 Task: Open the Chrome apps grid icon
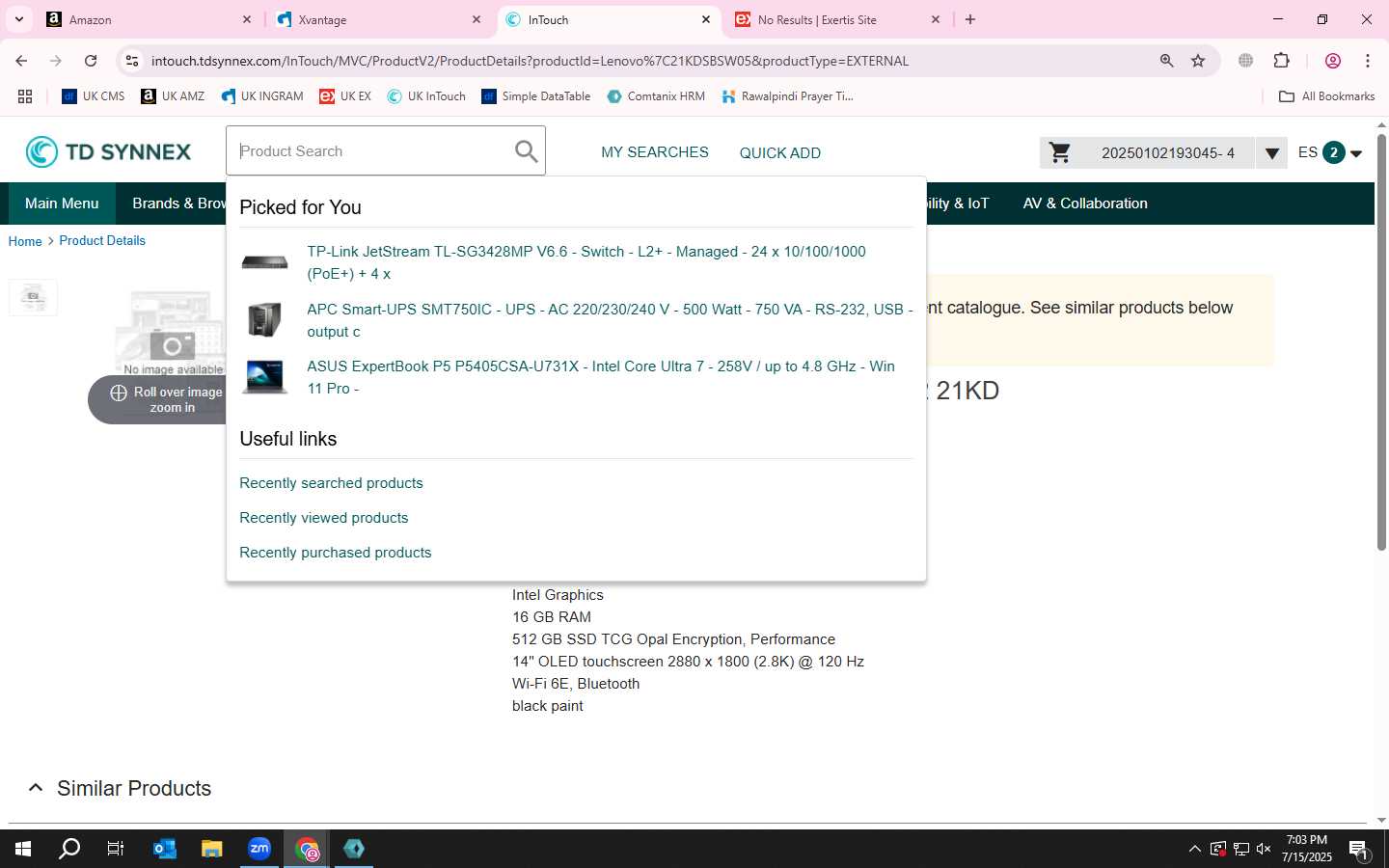click(x=25, y=96)
